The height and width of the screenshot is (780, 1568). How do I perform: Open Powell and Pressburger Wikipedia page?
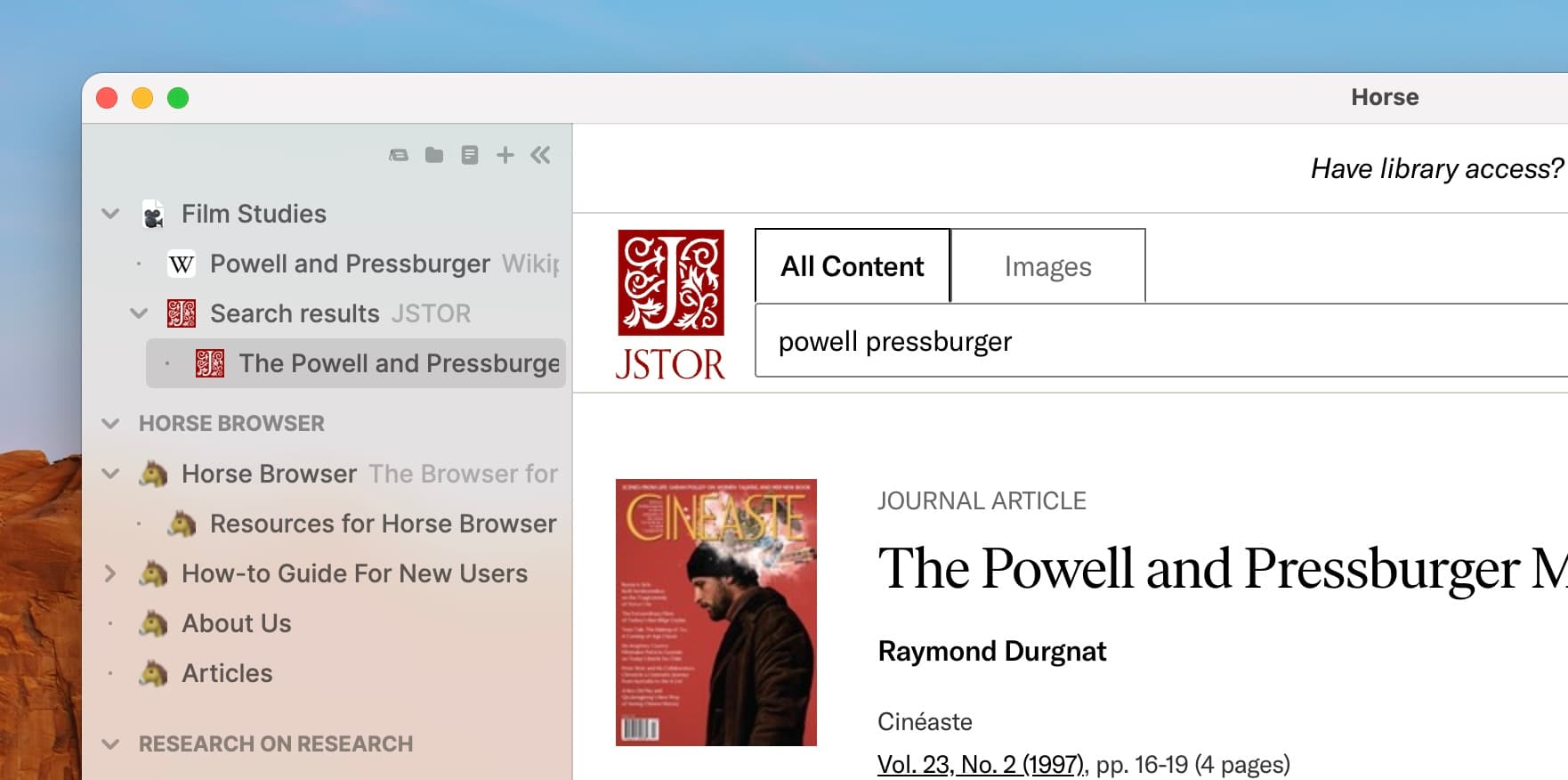click(x=350, y=264)
